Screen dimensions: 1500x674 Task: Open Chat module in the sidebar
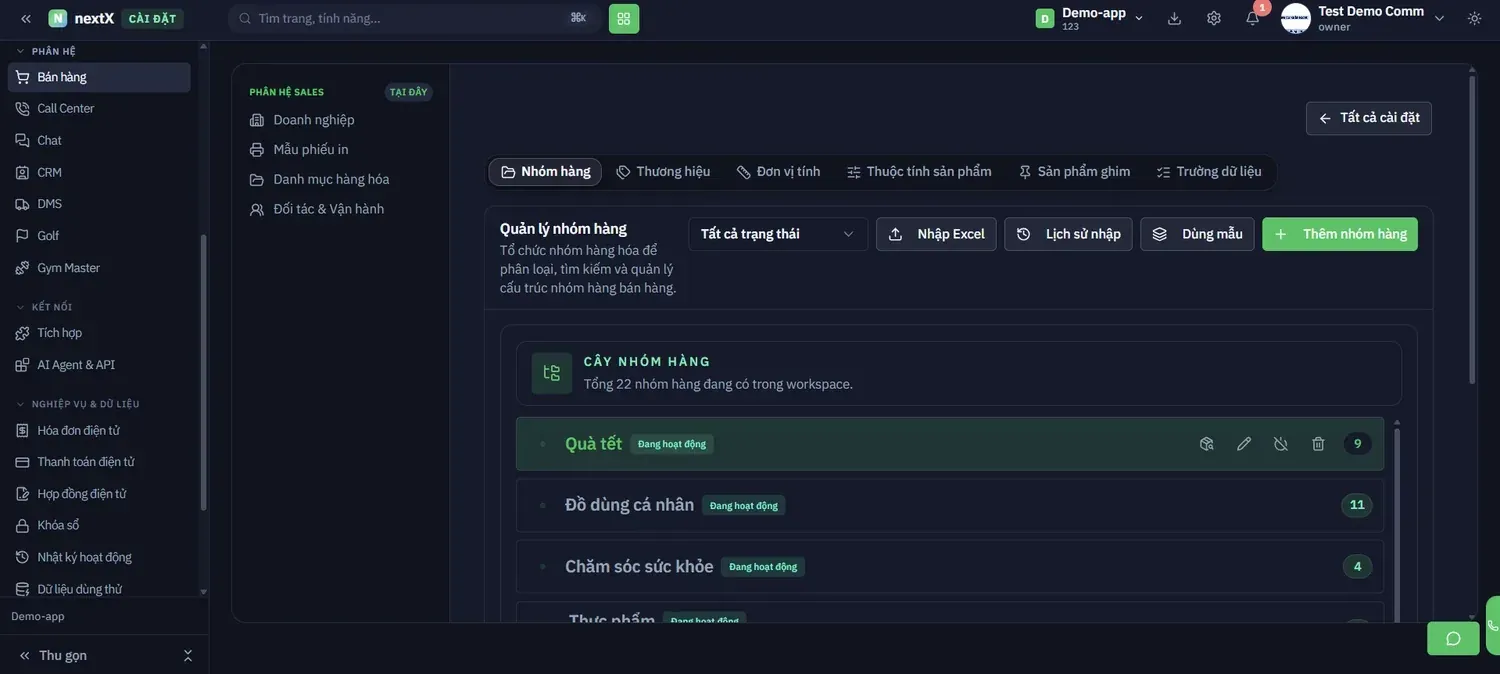click(99, 141)
